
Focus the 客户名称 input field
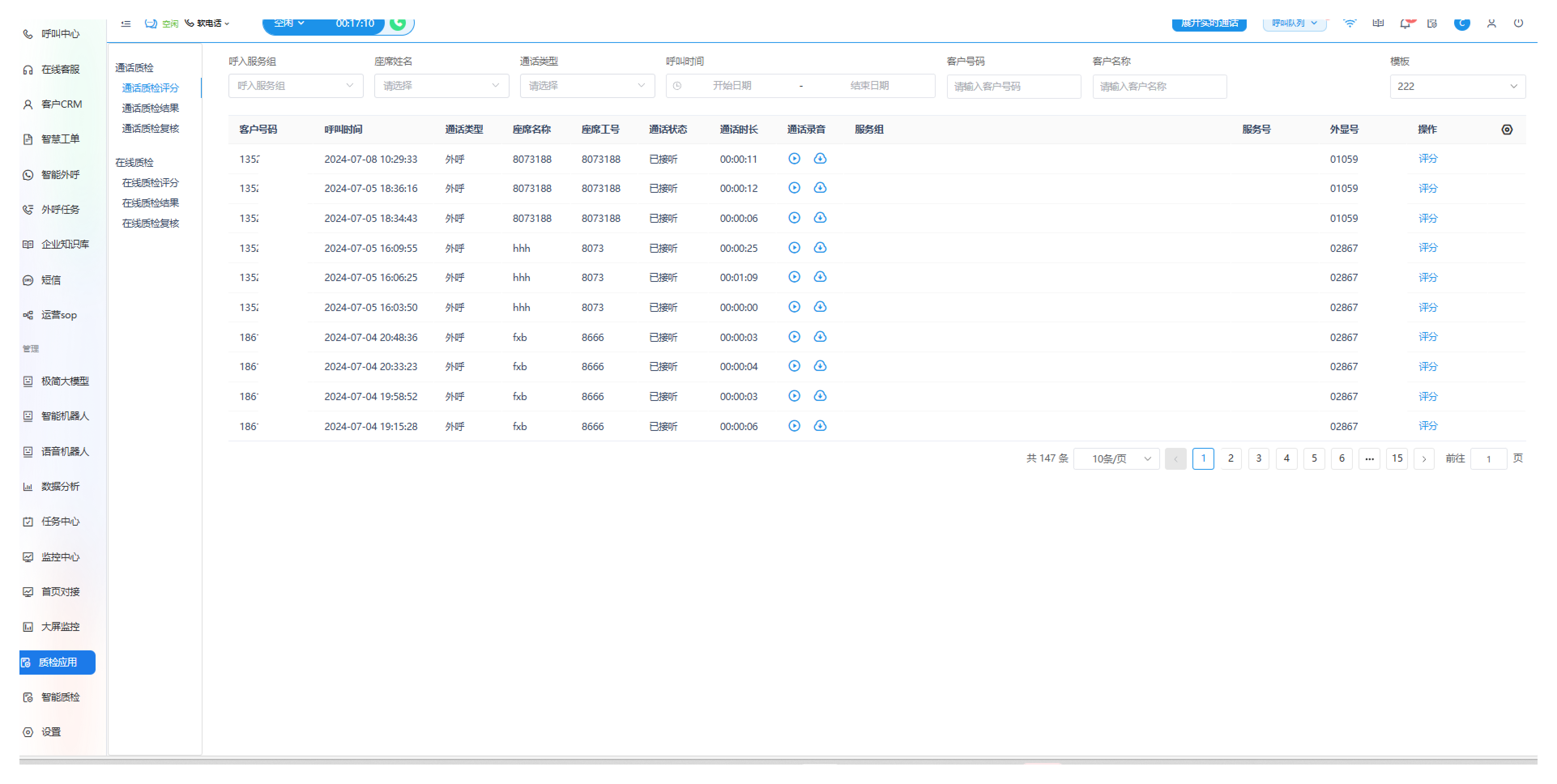coord(1159,86)
